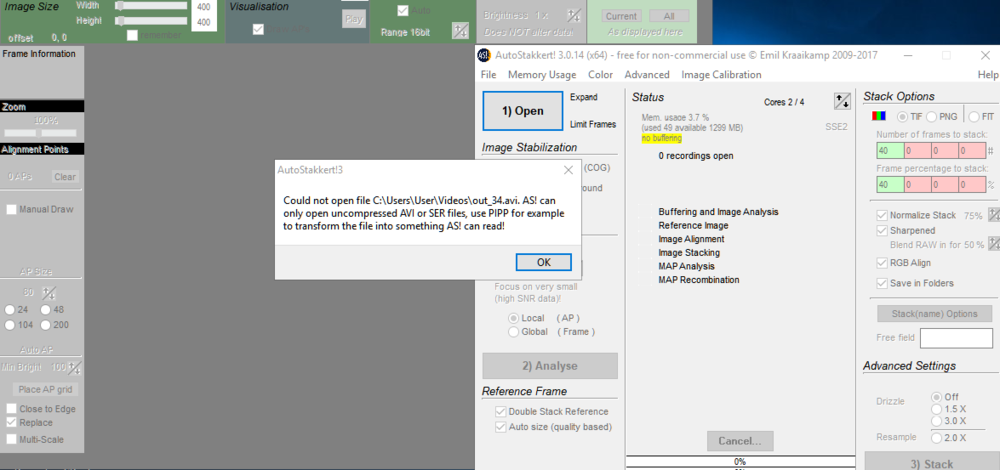Click the Limit Frames label
Image resolution: width=1000 pixels, height=470 pixels.
tap(592, 124)
